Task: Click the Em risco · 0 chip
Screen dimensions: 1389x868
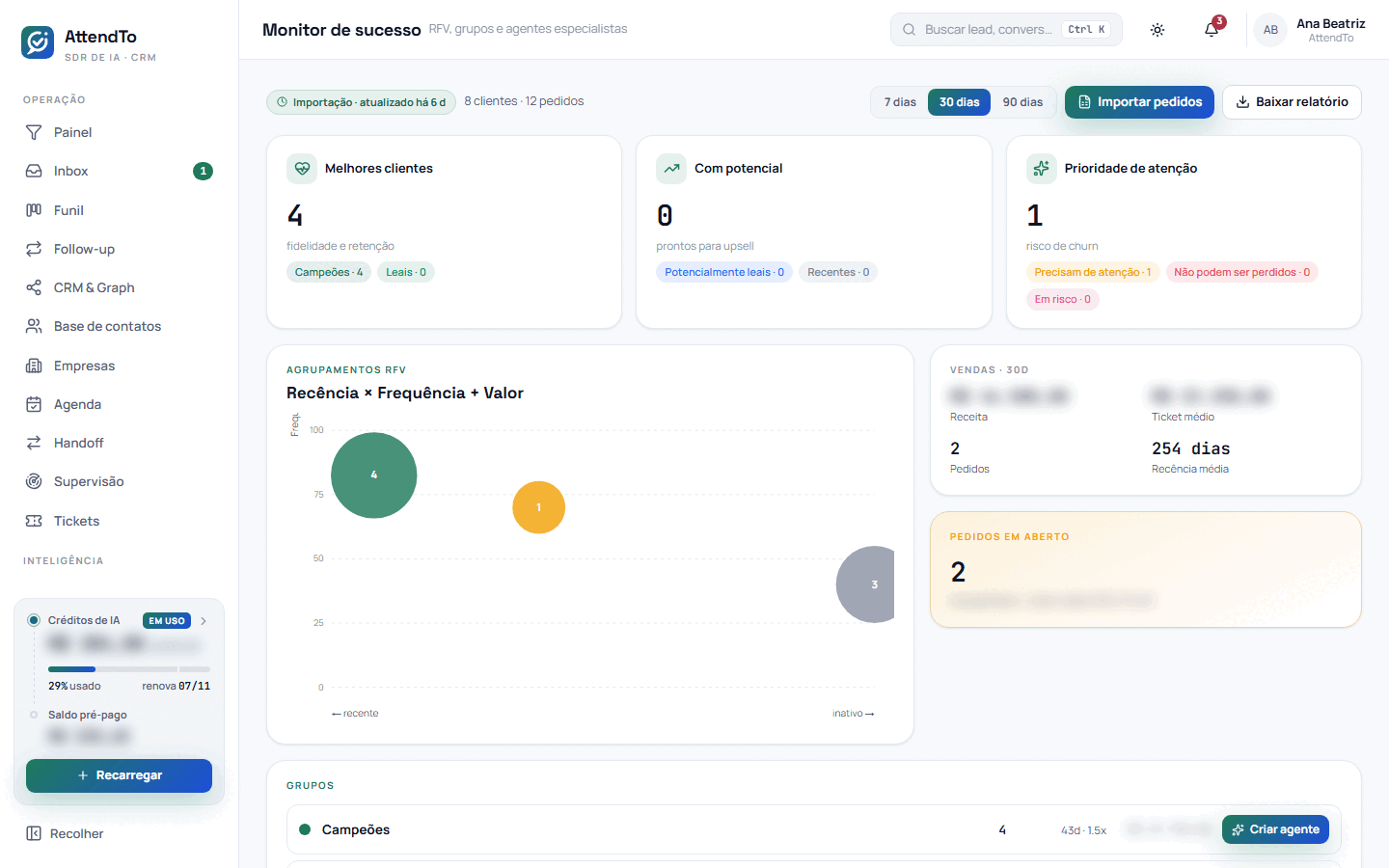Action: [1063, 299]
